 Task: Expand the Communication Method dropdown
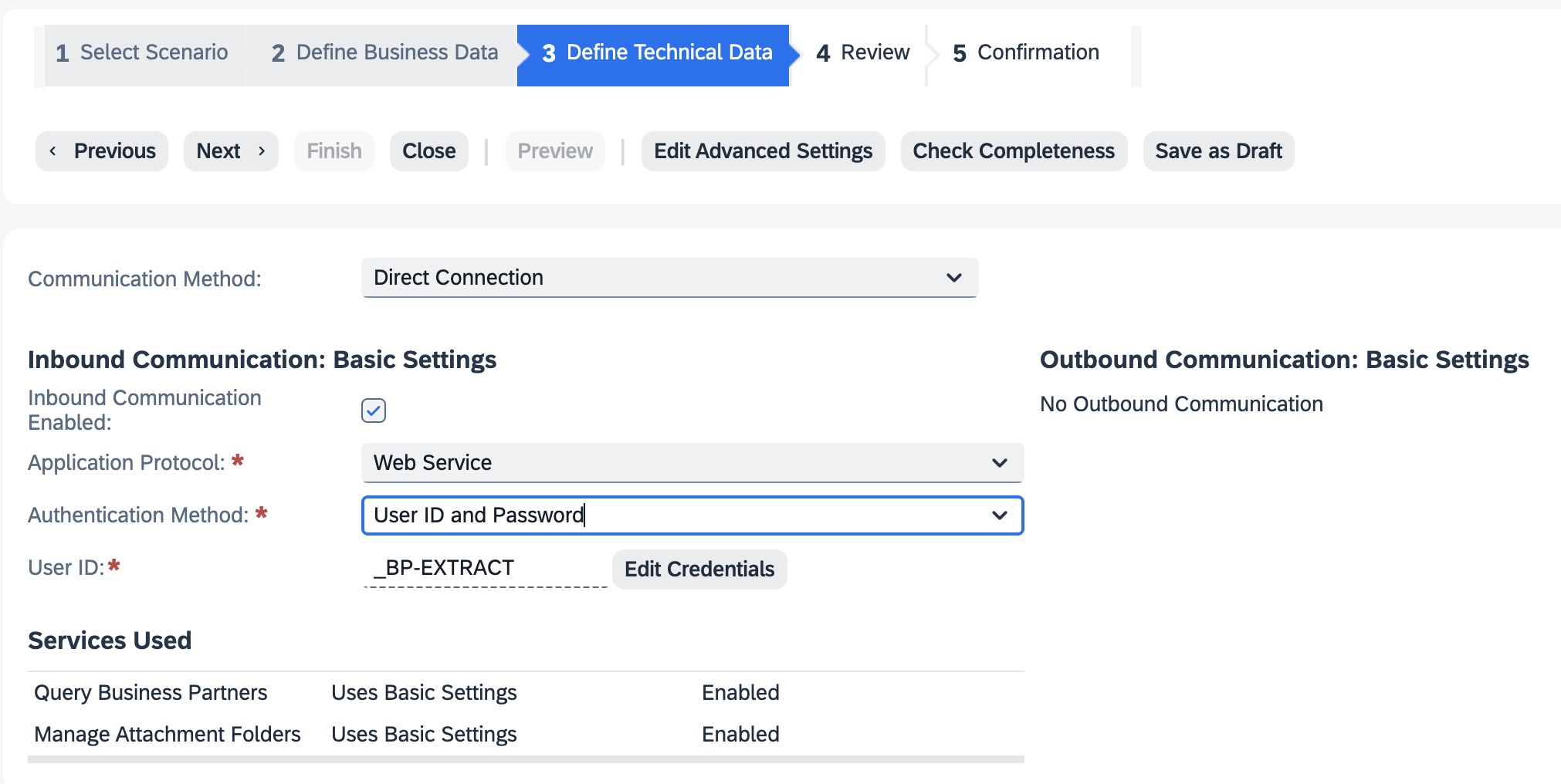pyautogui.click(x=953, y=278)
